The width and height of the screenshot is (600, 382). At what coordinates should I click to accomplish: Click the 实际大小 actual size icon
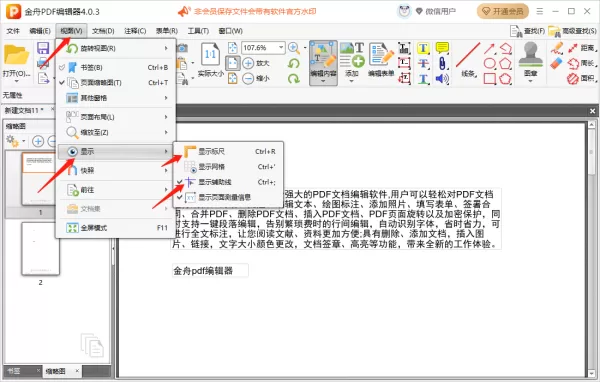(210, 54)
